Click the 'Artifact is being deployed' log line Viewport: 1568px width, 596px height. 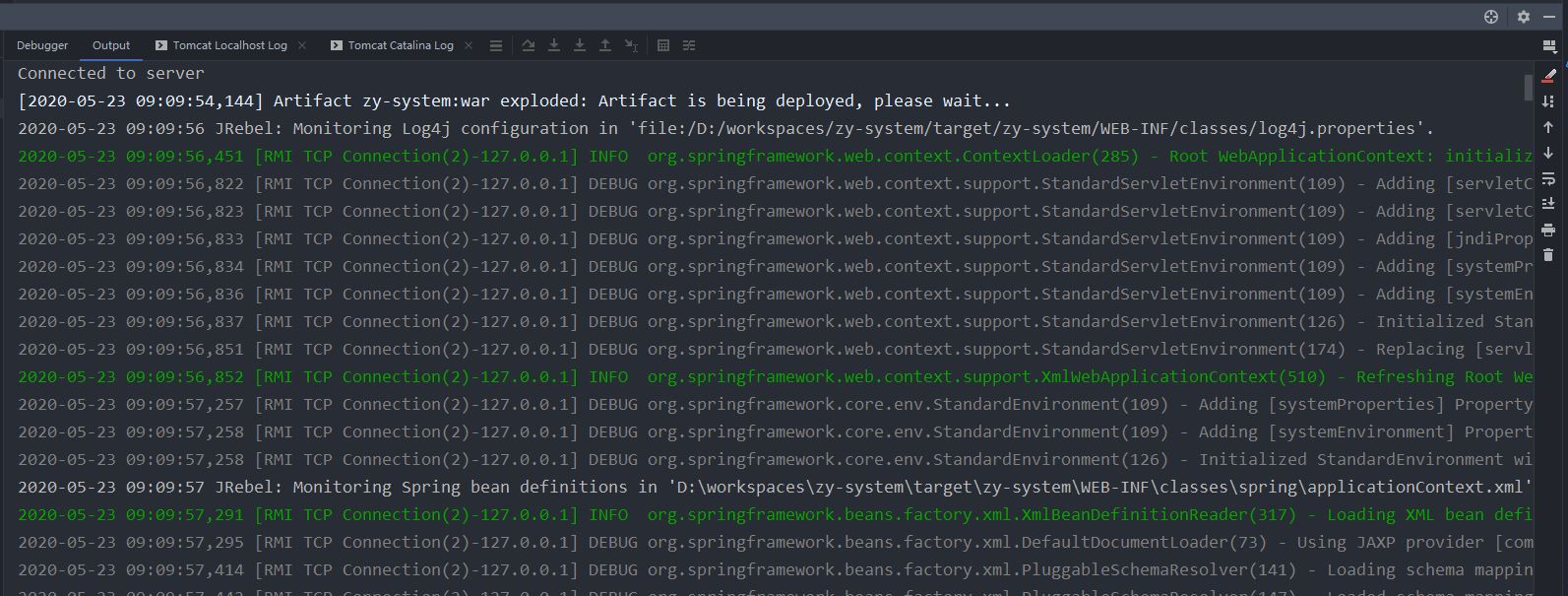[514, 100]
